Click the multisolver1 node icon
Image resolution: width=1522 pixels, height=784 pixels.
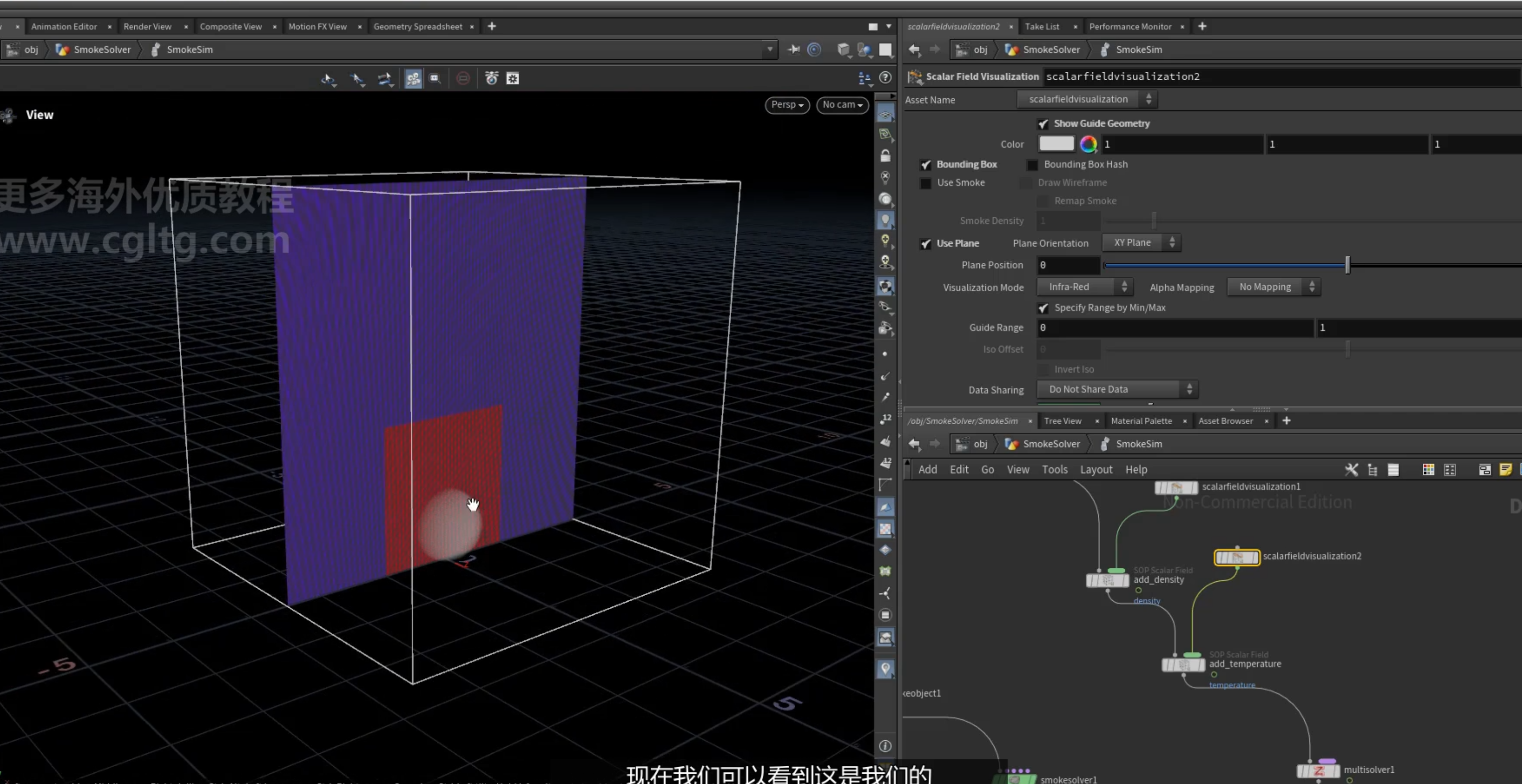point(1318,770)
